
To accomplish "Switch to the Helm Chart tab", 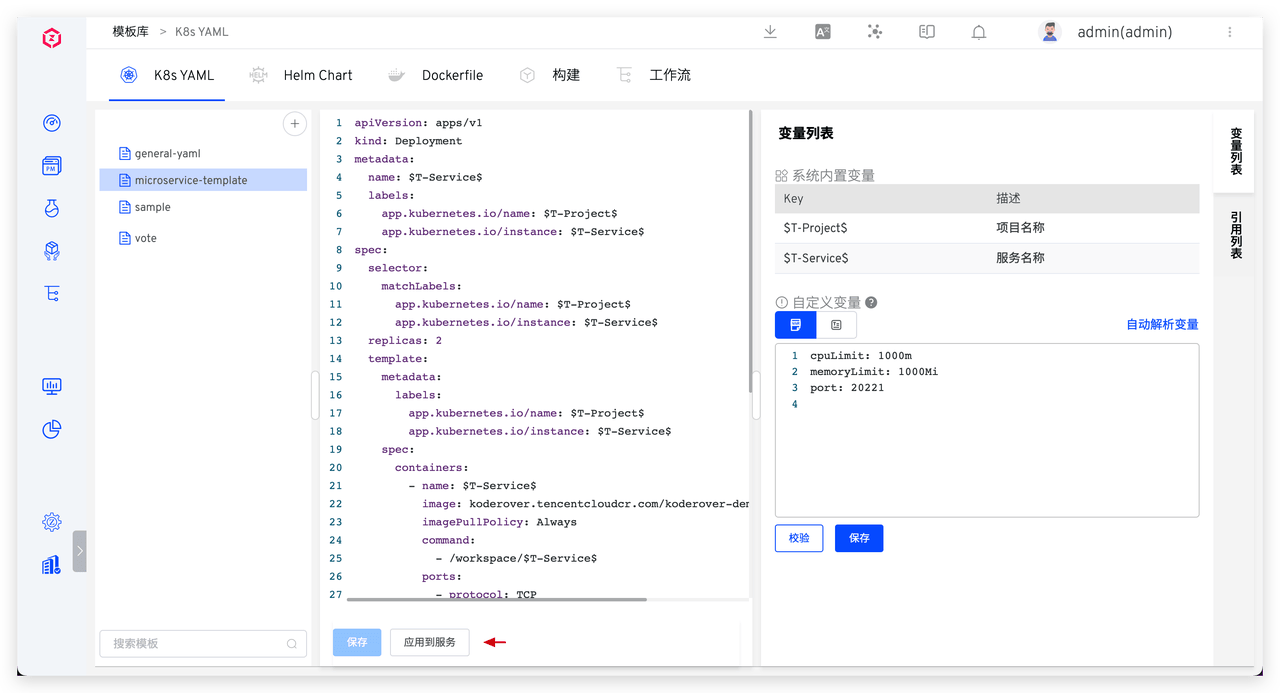I will [x=317, y=75].
